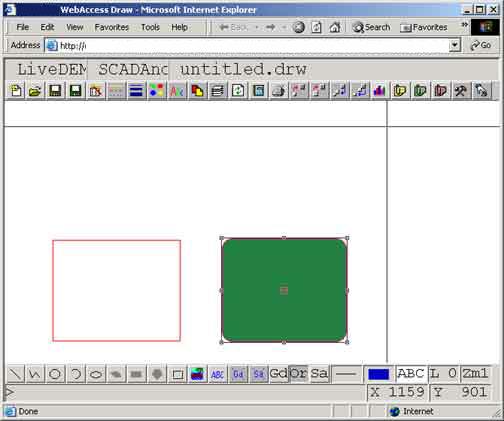Screen dimensions: 504x421
Task: Open the Favorites menu
Action: pyautogui.click(x=111, y=27)
